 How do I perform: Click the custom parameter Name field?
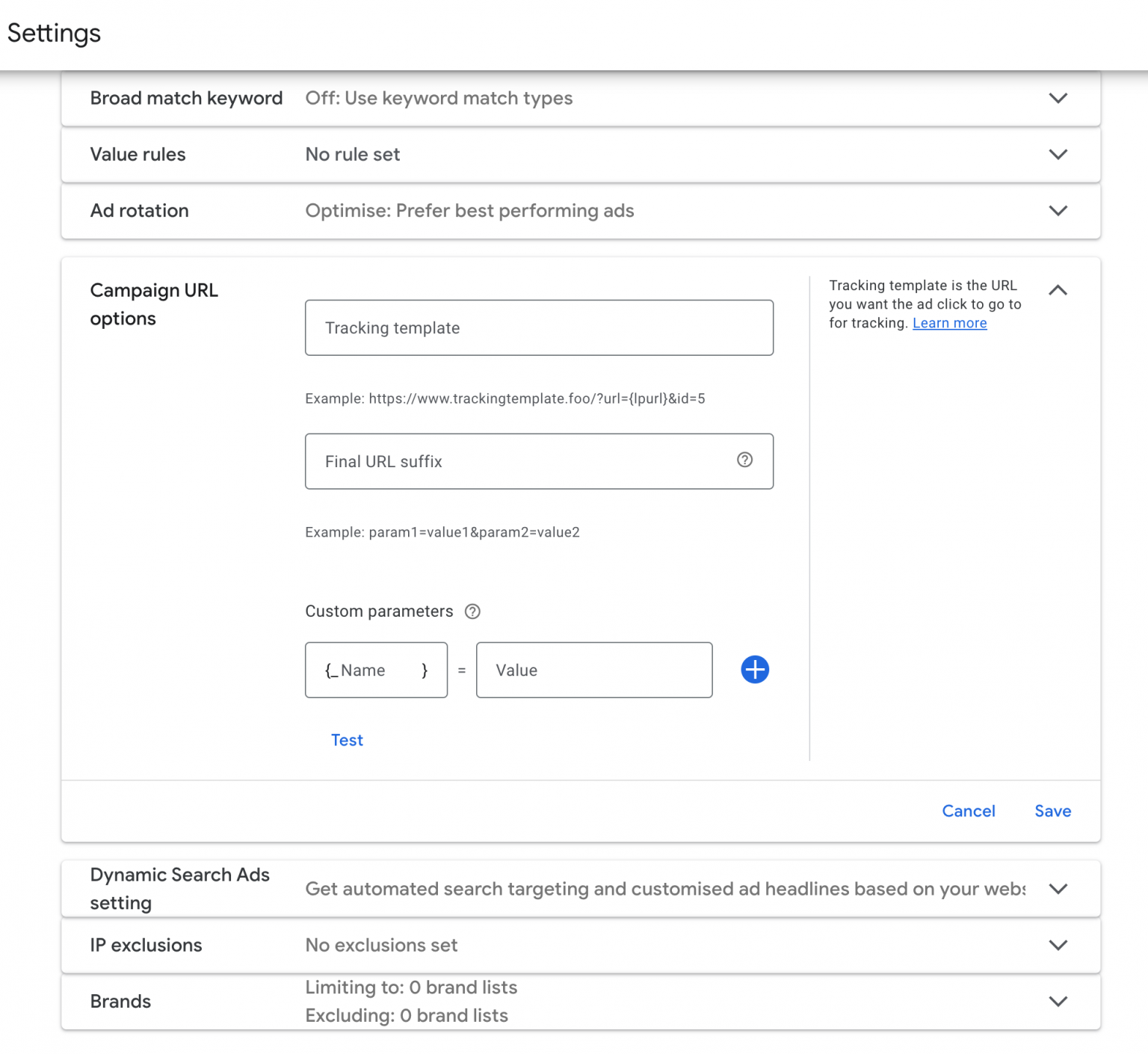coord(376,670)
